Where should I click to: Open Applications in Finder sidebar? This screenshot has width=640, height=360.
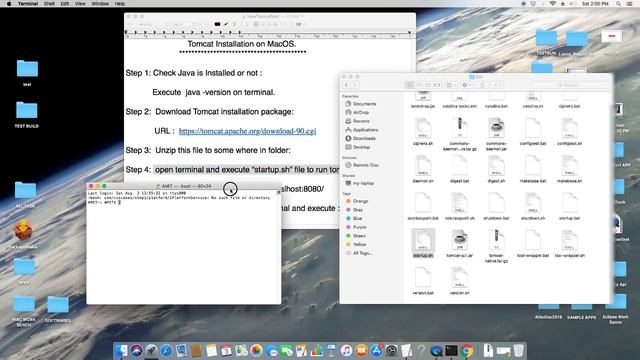tap(362, 130)
